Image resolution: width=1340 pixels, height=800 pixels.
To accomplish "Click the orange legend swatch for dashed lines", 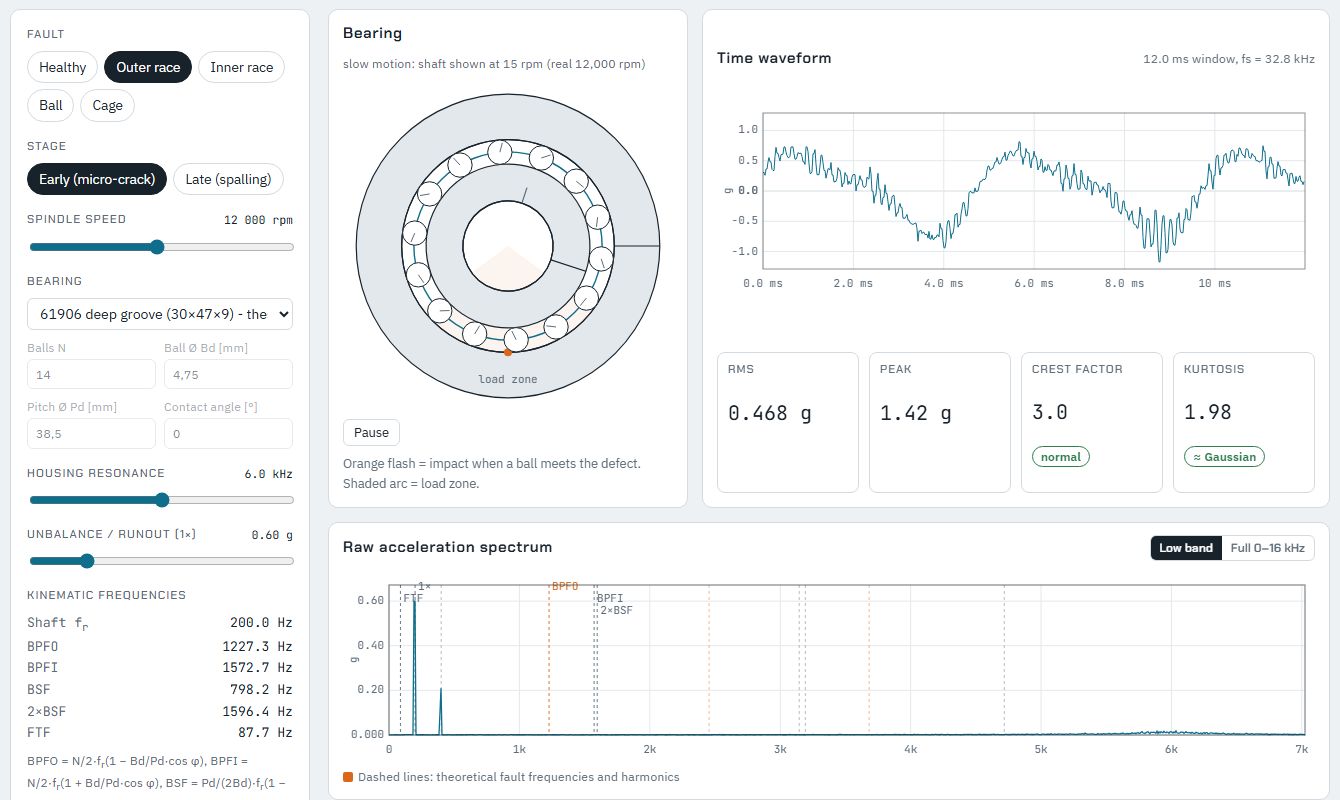I will pos(348,777).
